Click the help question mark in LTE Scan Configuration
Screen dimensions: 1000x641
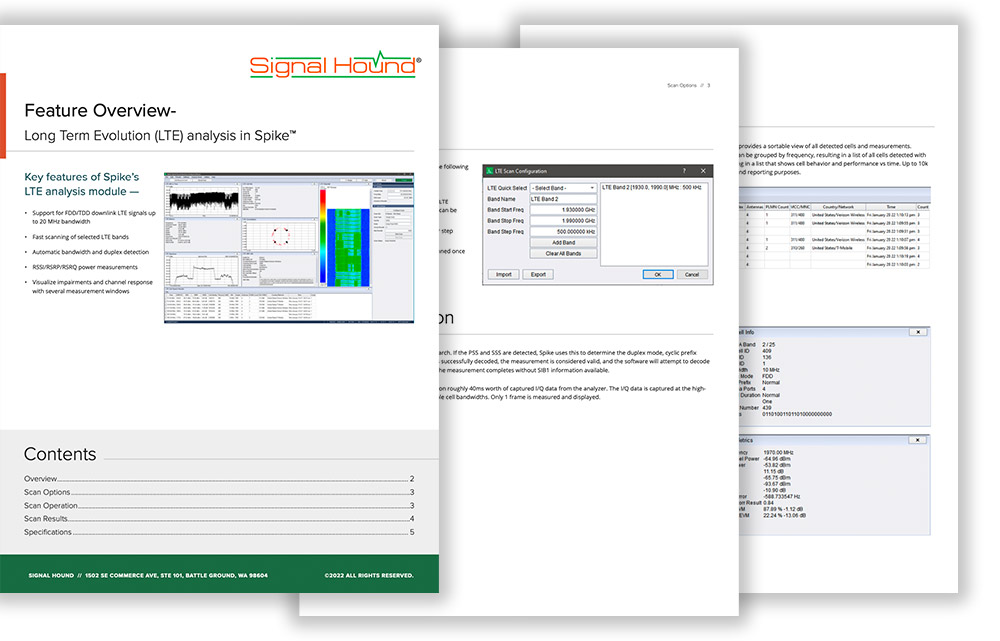(684, 171)
